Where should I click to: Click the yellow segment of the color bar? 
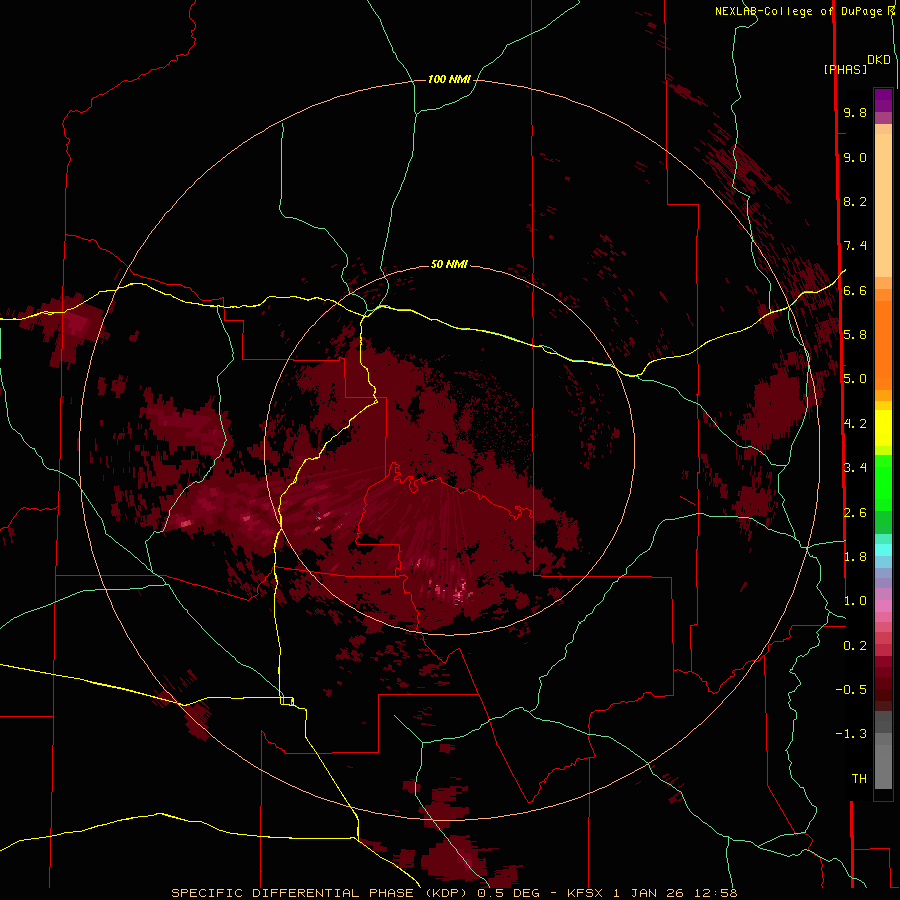(883, 428)
